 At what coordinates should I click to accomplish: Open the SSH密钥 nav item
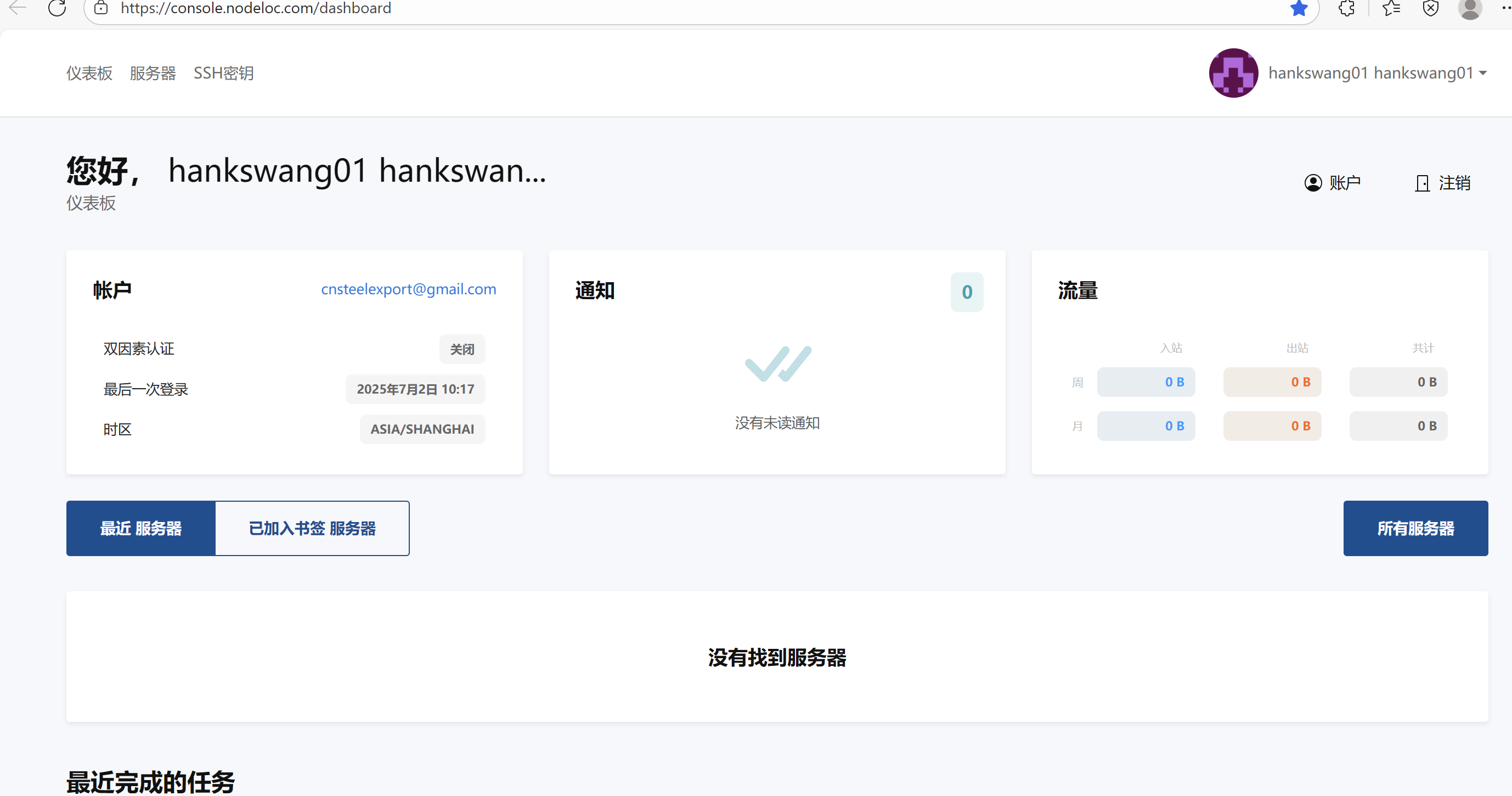coord(224,74)
